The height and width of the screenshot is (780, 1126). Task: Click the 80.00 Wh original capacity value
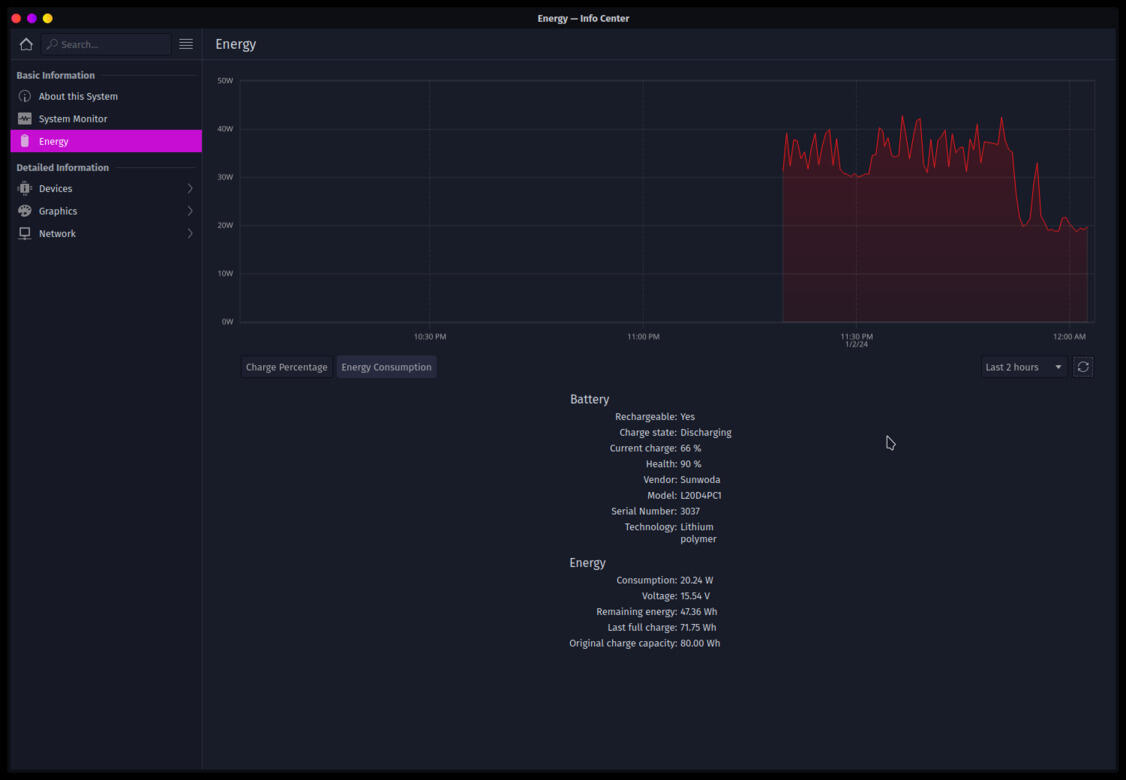[700, 644]
